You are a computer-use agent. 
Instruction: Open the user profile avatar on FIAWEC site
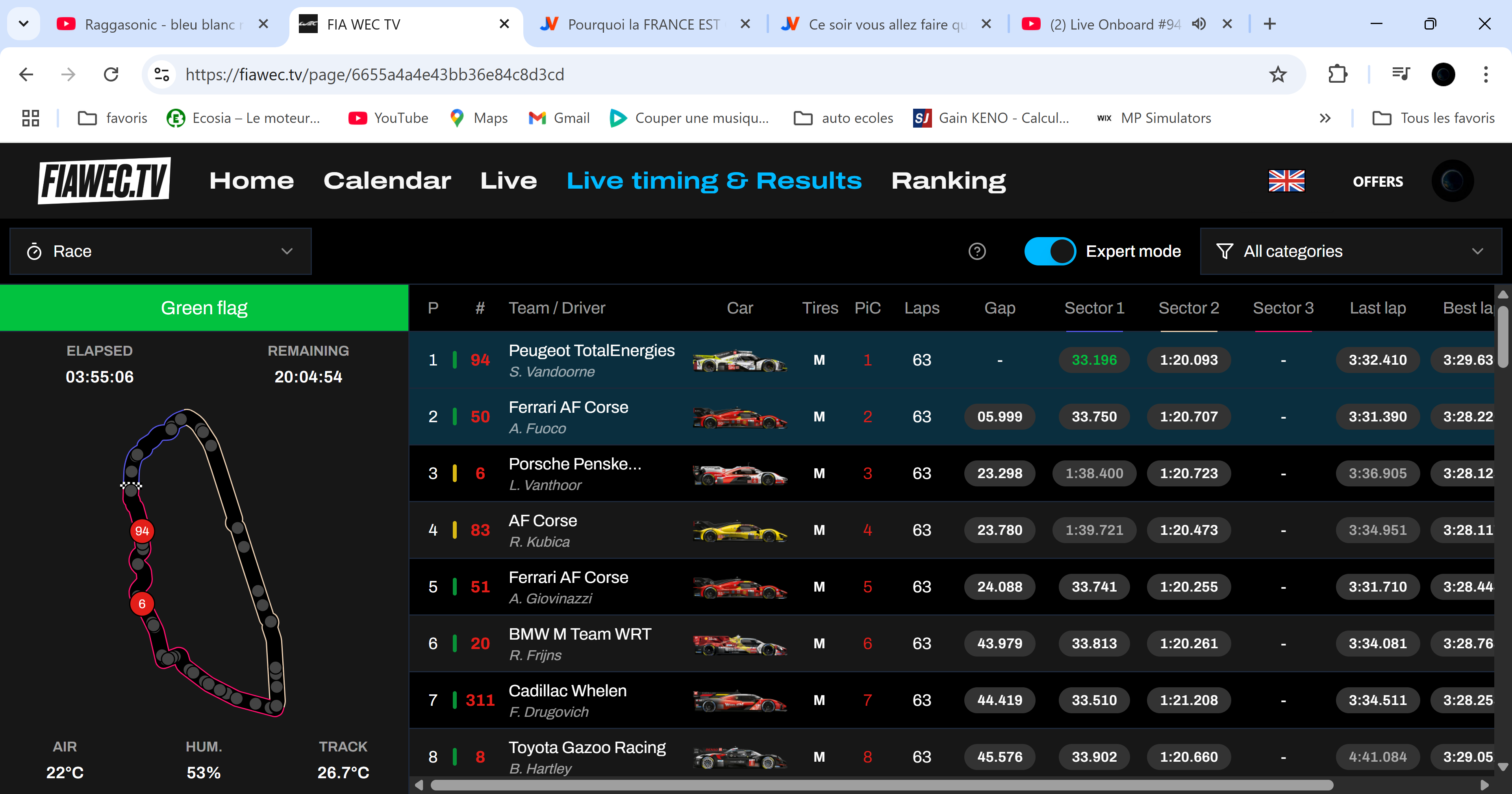[x=1452, y=181]
